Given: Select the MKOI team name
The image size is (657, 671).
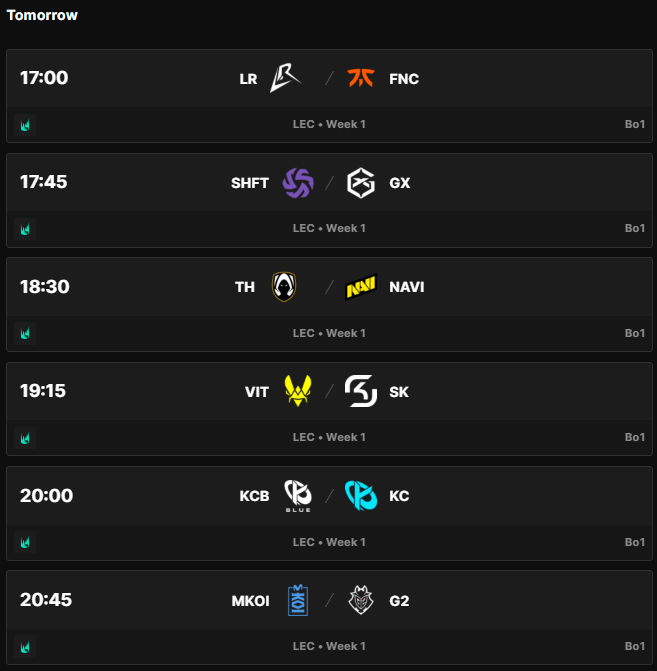Looking at the screenshot, I should pos(250,601).
